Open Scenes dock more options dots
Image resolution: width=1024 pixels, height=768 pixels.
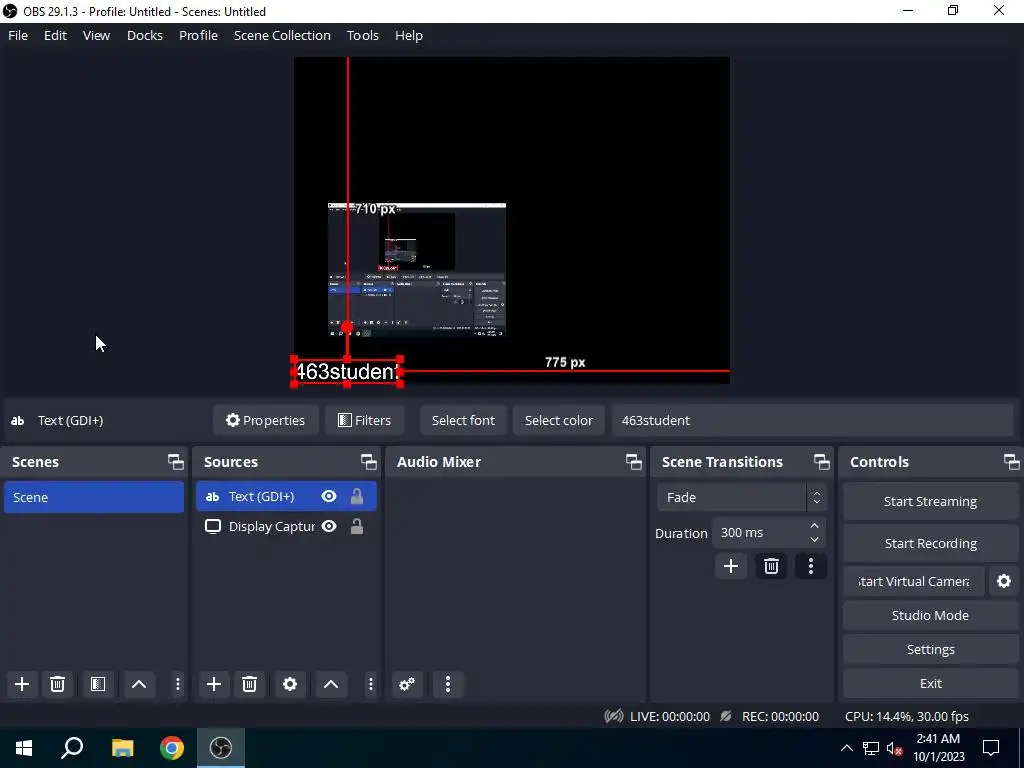click(x=178, y=684)
